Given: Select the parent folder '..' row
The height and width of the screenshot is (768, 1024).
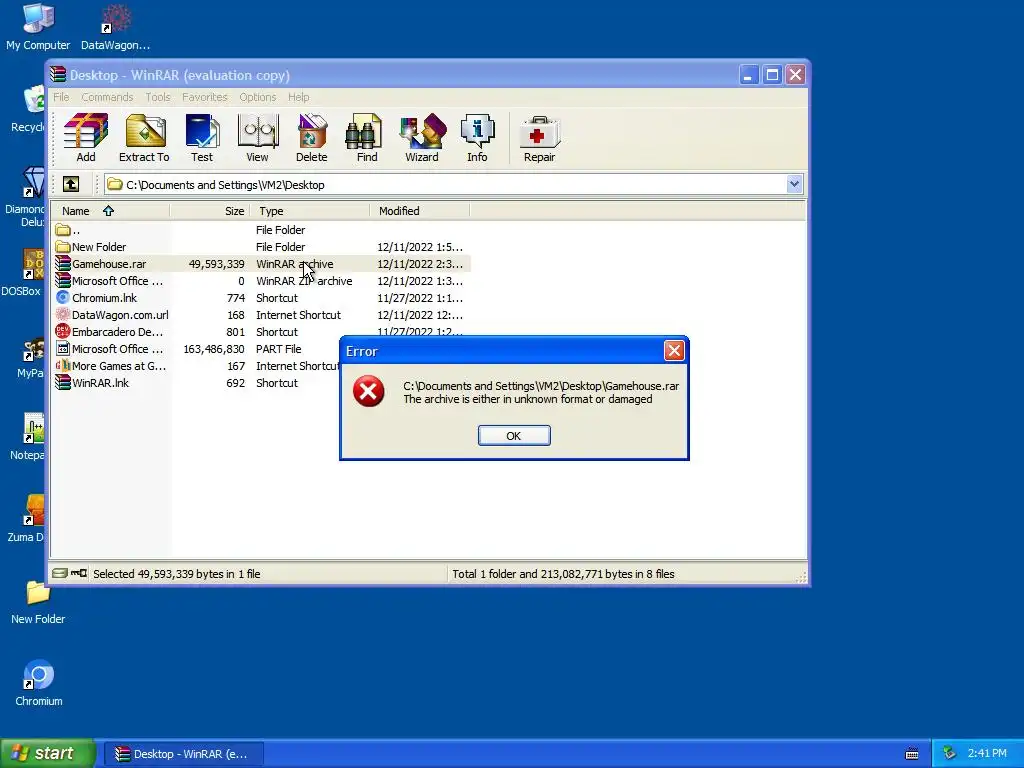Looking at the screenshot, I should pos(261,230).
